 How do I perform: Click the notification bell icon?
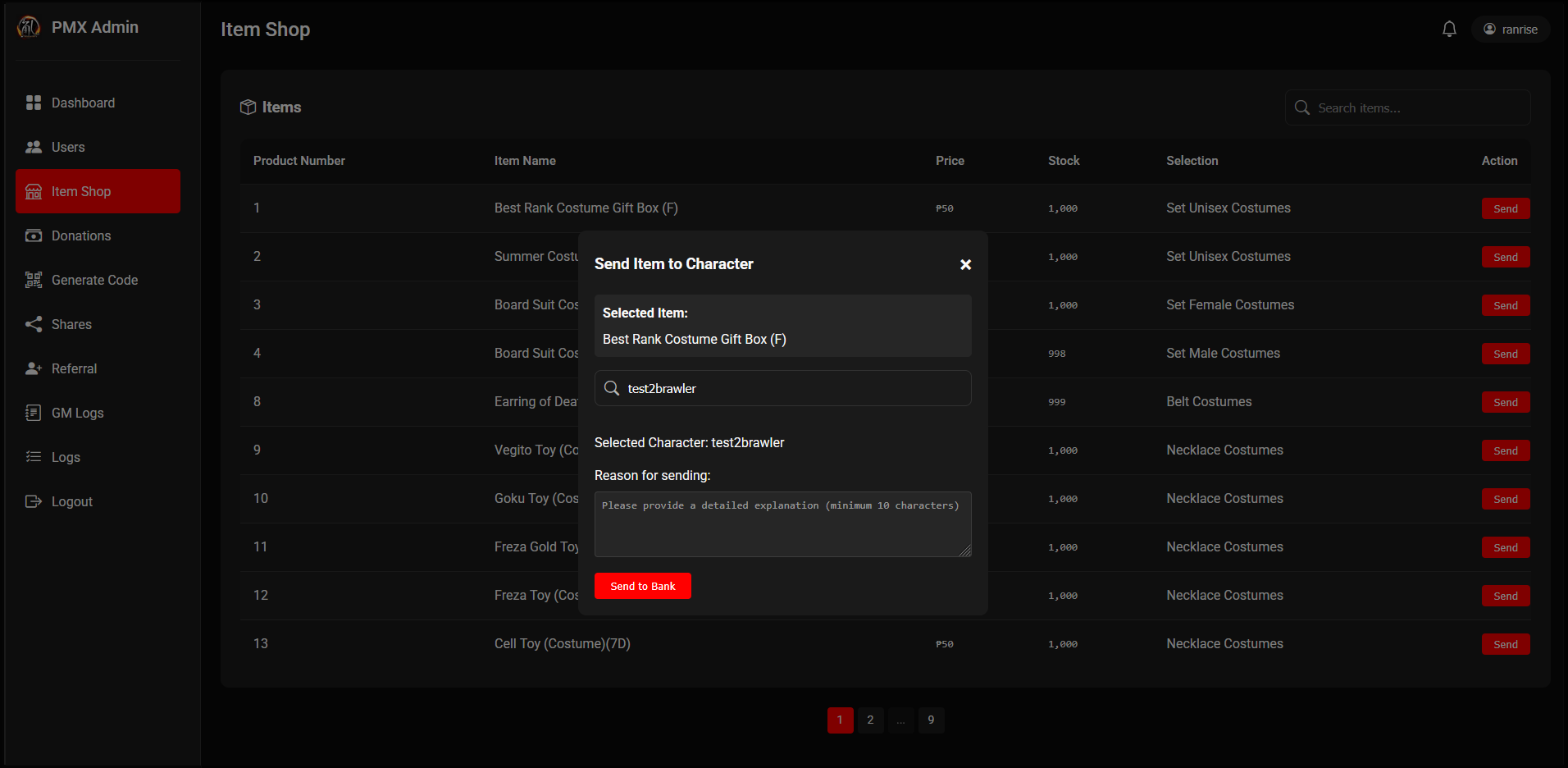(1449, 30)
